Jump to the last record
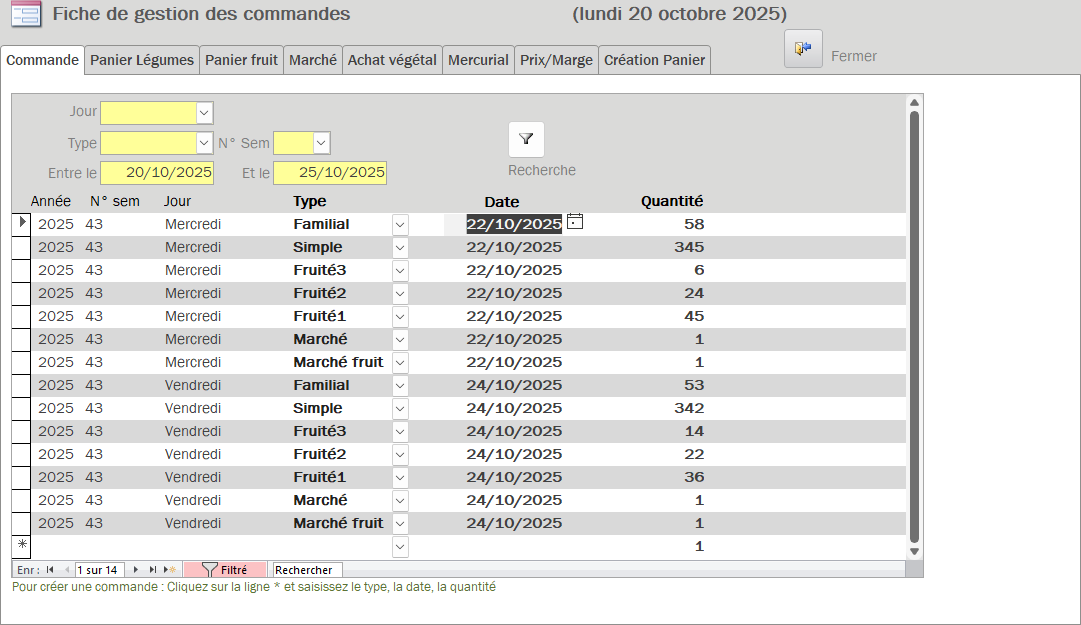The image size is (1081, 625). coord(153,570)
